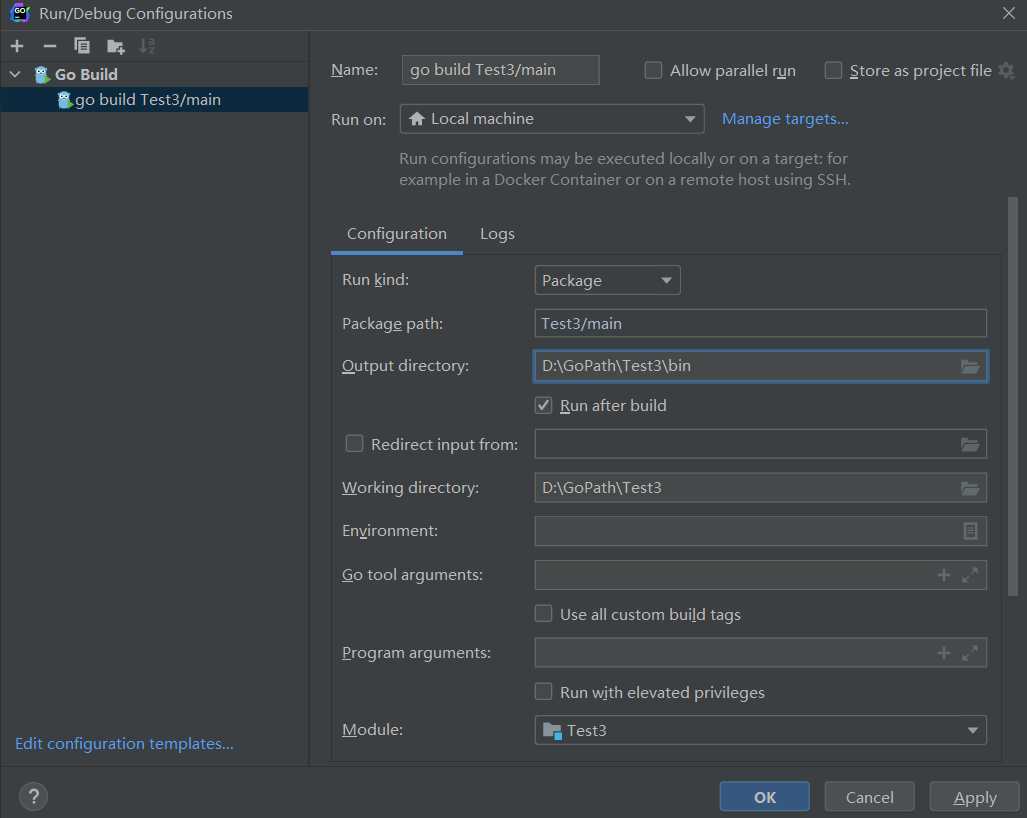
Task: Remove the selected configuration
Action: (50, 46)
